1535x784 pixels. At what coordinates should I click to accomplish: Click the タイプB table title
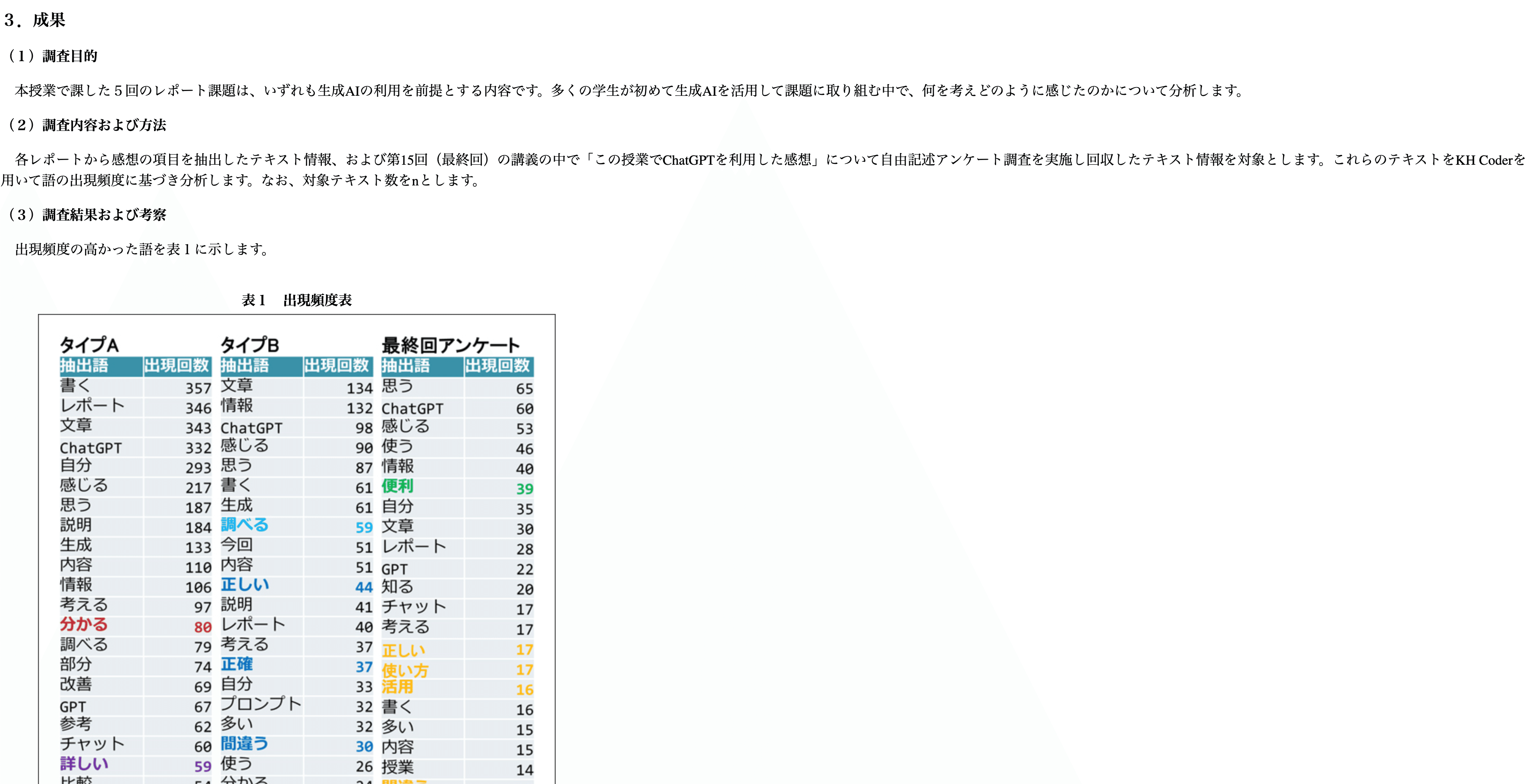(250, 345)
